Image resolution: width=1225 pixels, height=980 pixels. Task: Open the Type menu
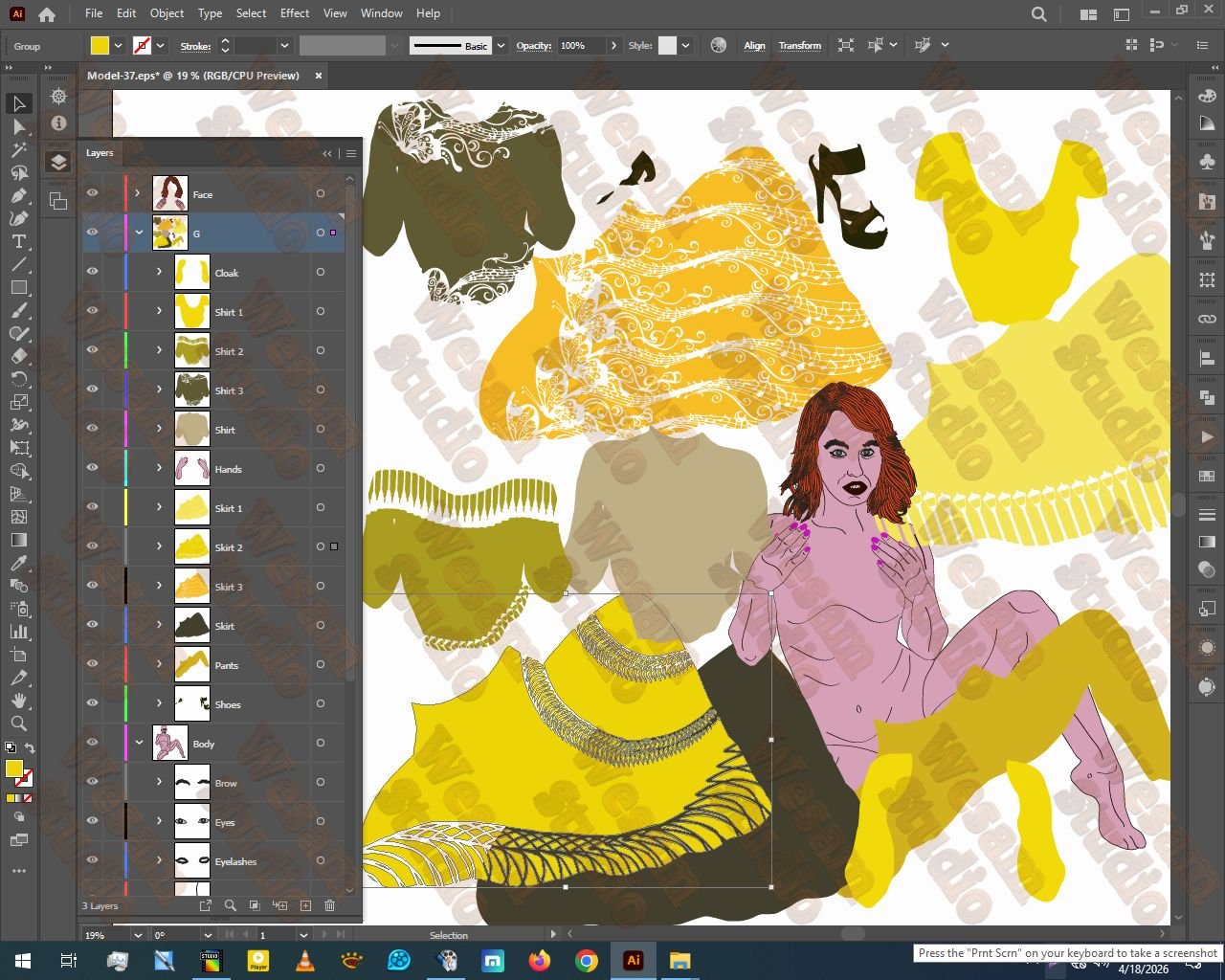(x=210, y=13)
